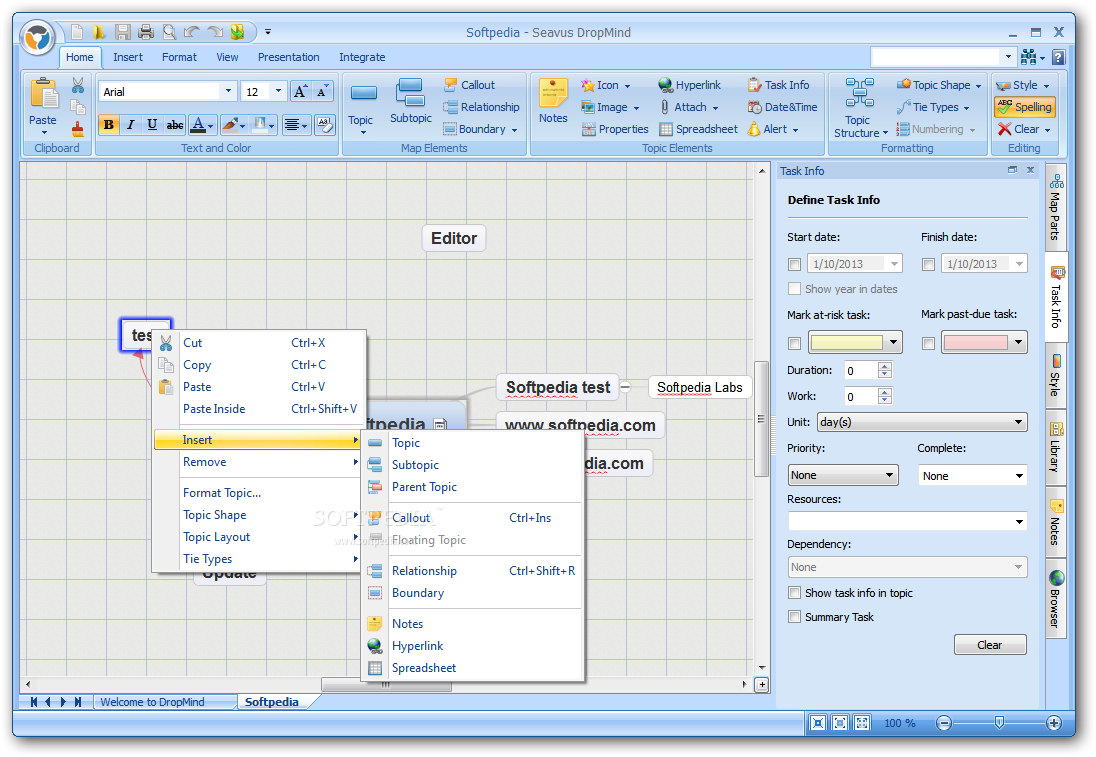Click the DropMind application orb button

pos(37,37)
